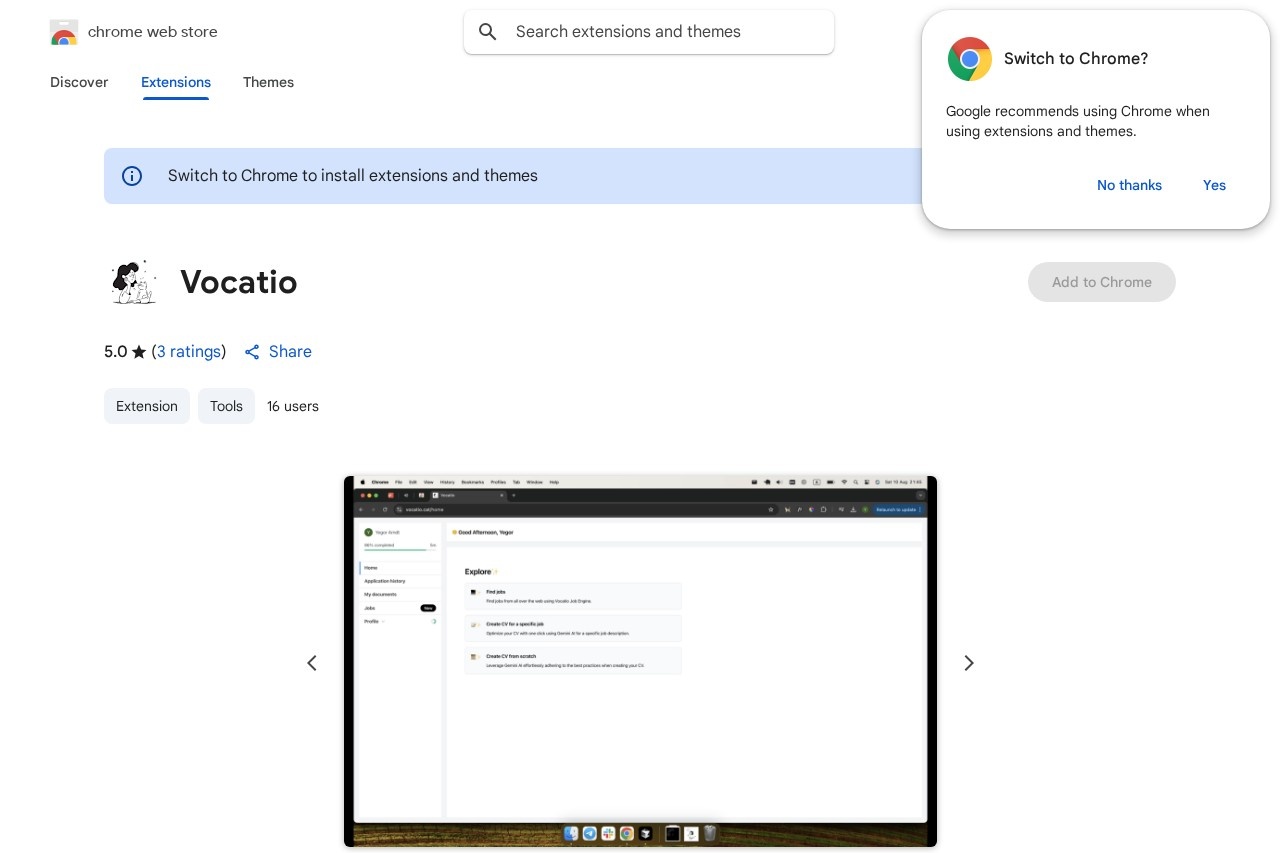Image resolution: width=1280 pixels, height=853 pixels.
Task: Click the Add to Chrome button
Action: [x=1102, y=282]
